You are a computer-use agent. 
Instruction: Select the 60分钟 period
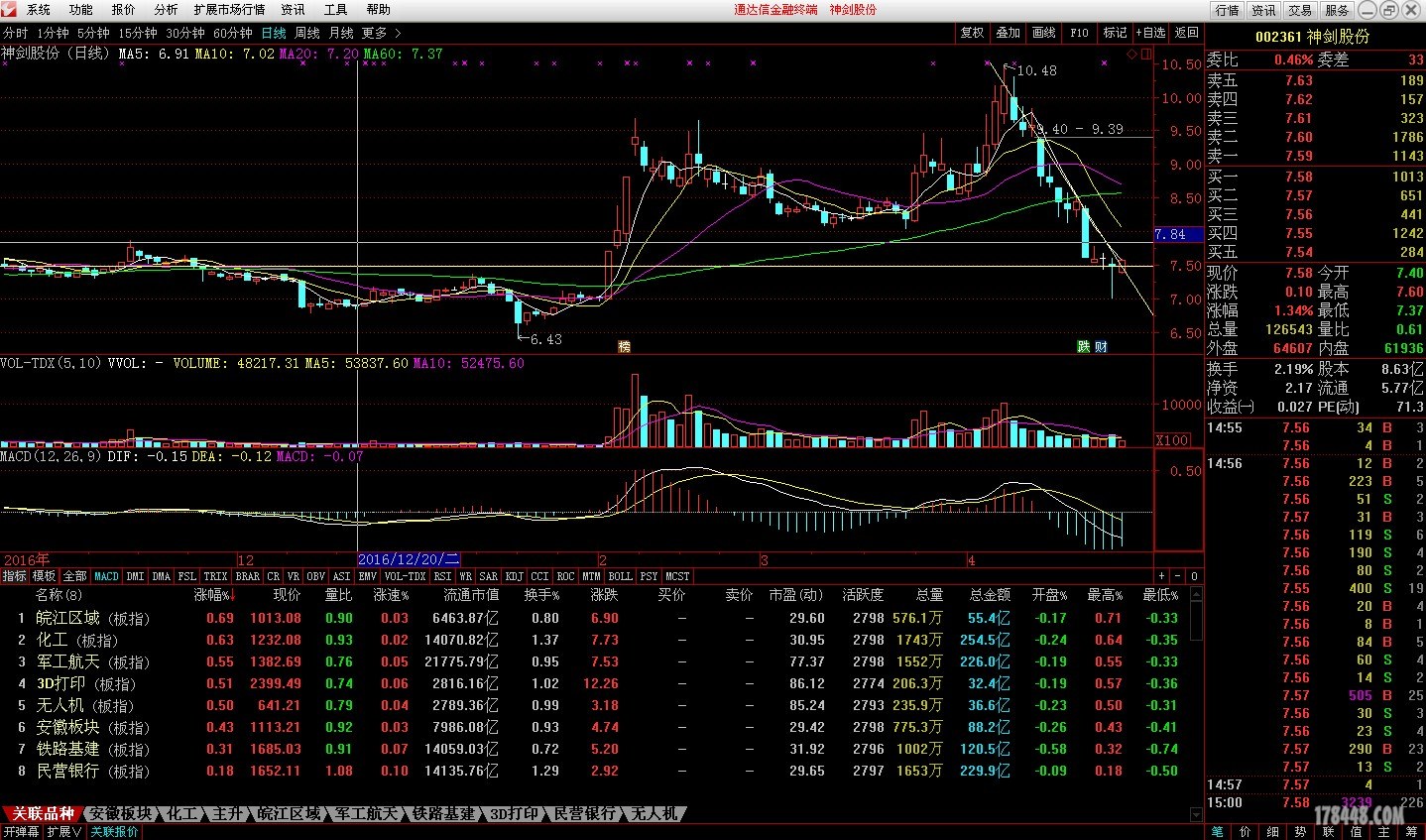pos(233,33)
